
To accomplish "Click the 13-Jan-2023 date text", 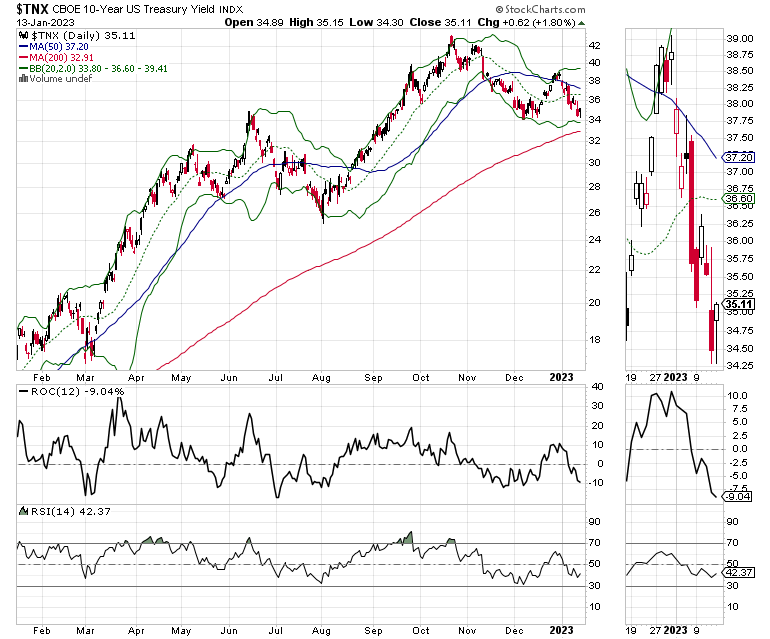I will click(45, 23).
